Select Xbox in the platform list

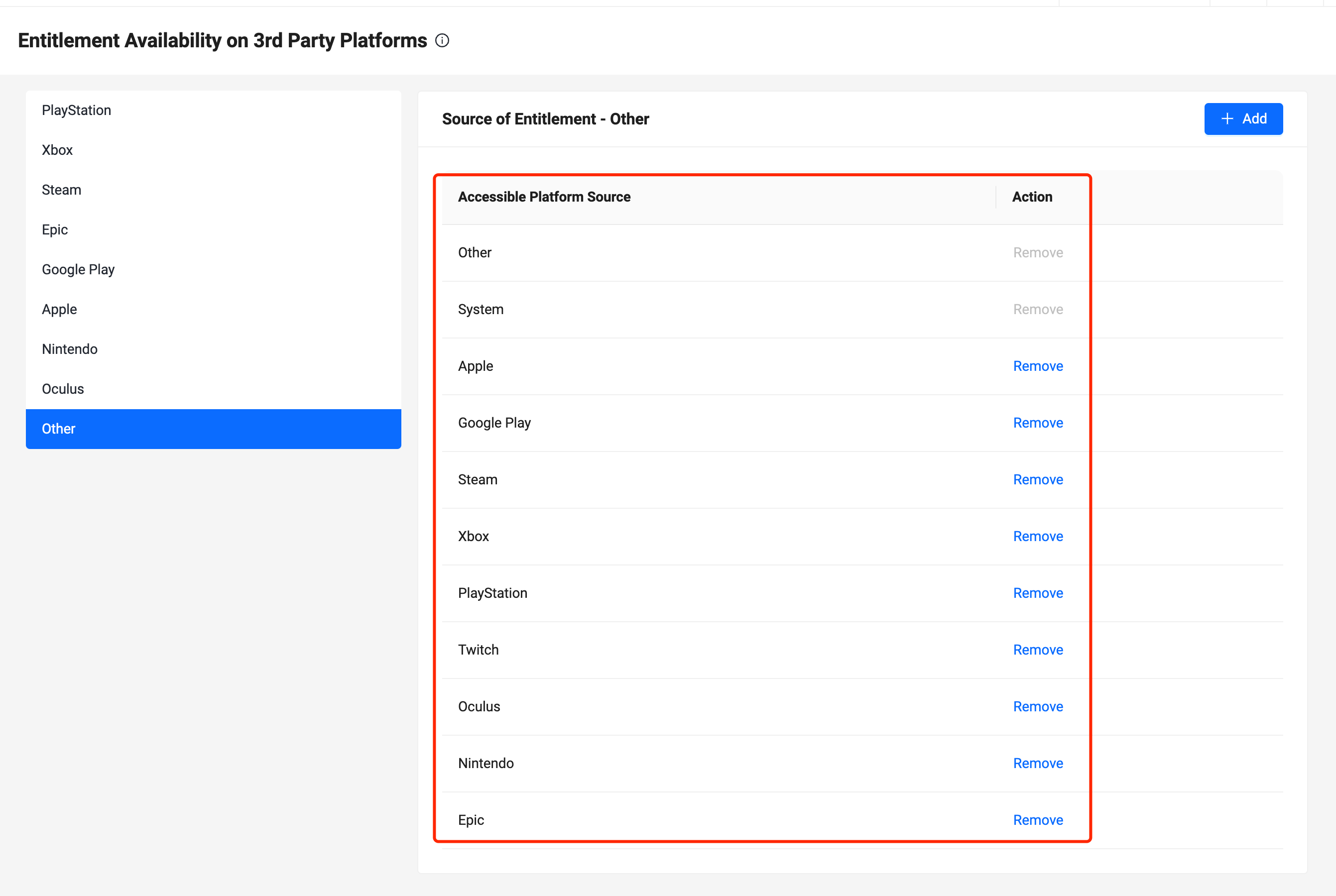coord(213,150)
